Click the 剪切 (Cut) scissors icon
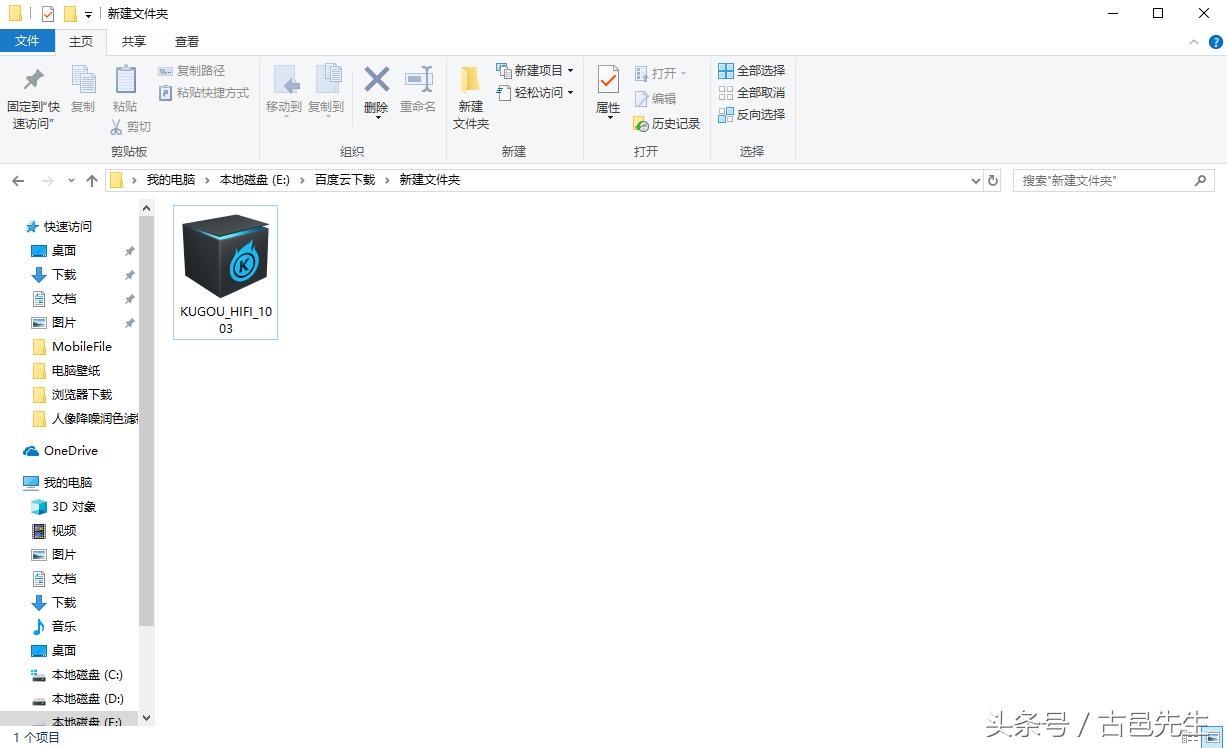This screenshot has height=748, width=1227. 116,128
